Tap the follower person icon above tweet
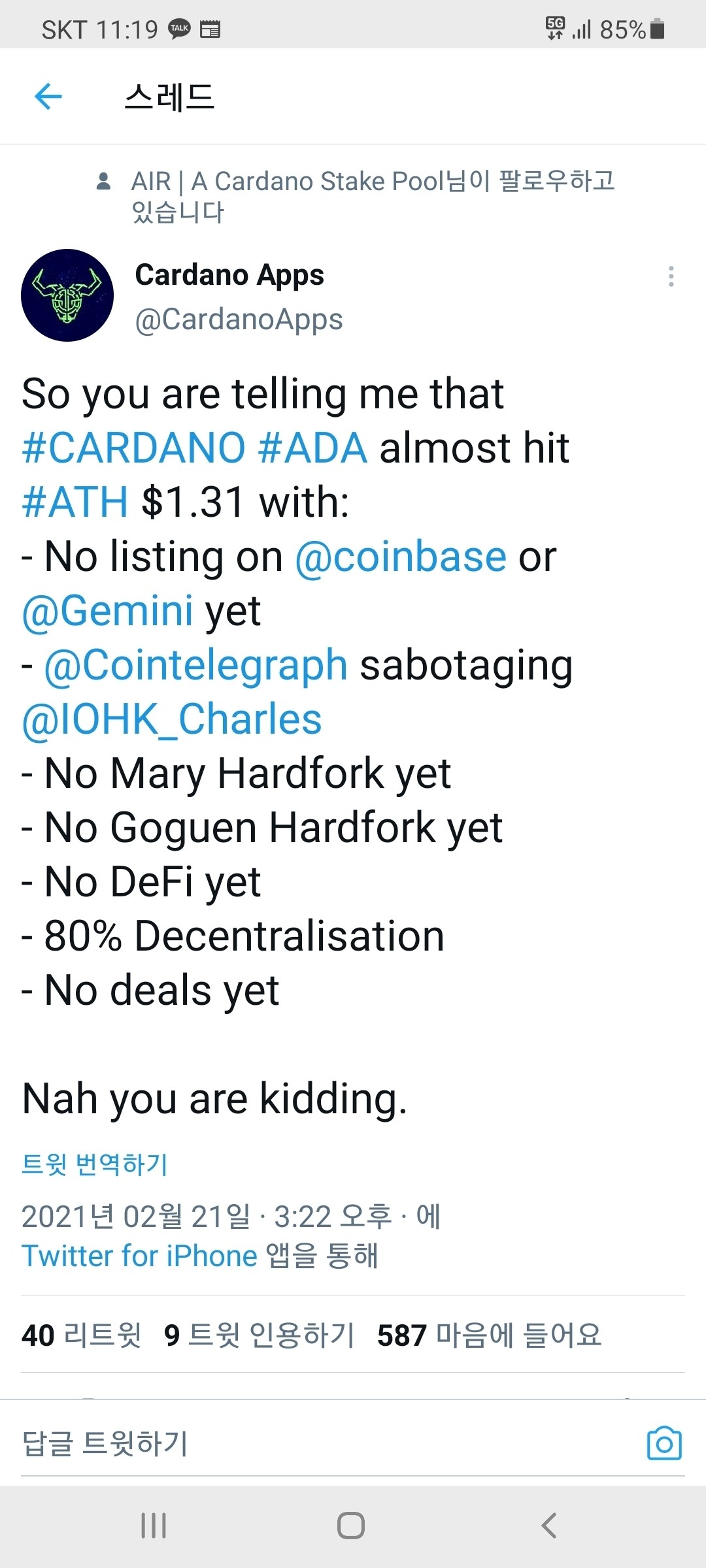The height and width of the screenshot is (1568, 706). tap(103, 181)
